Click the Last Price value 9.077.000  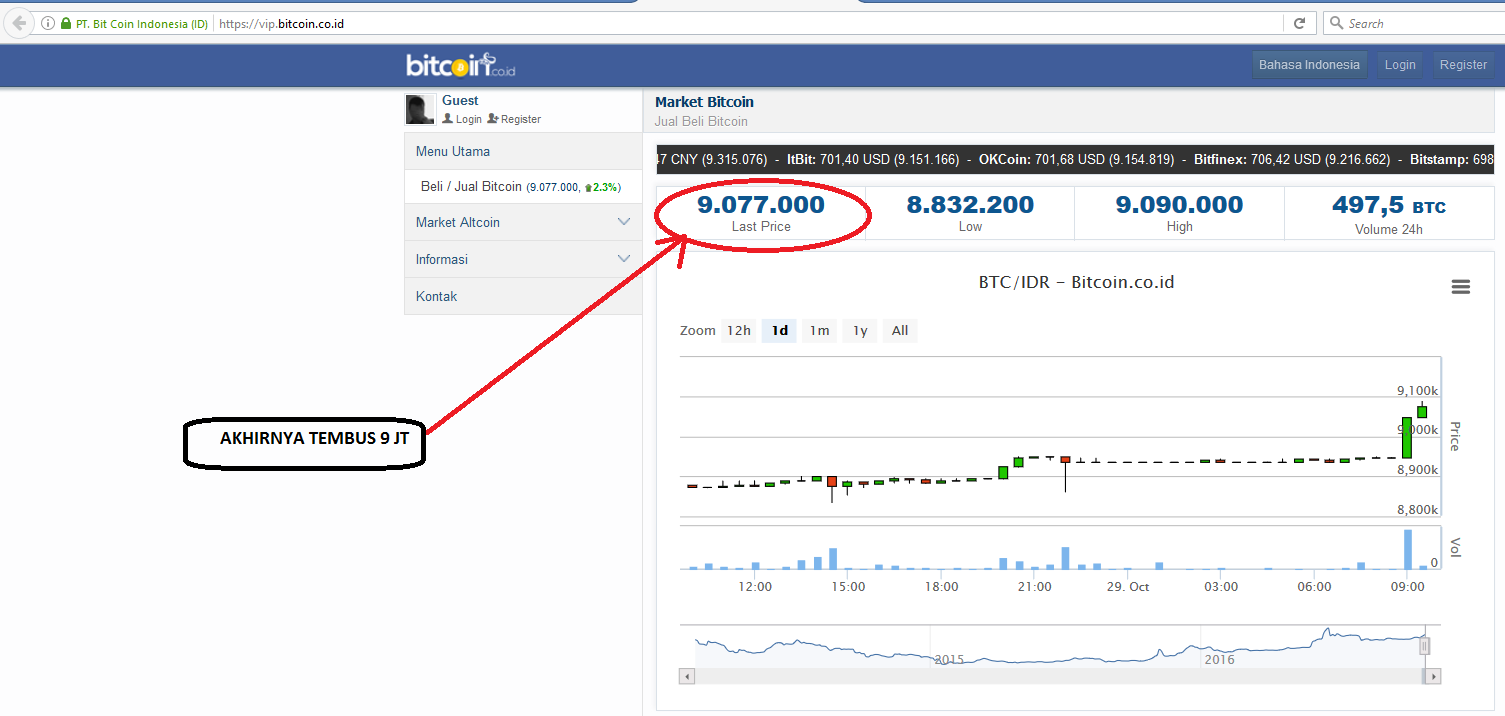(761, 205)
